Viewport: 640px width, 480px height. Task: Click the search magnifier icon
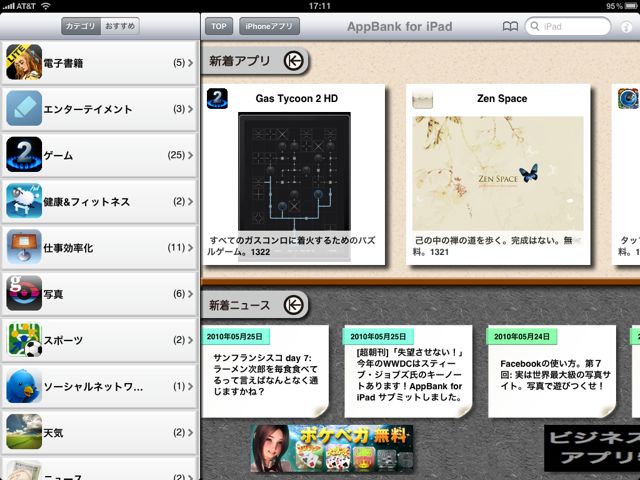534,26
